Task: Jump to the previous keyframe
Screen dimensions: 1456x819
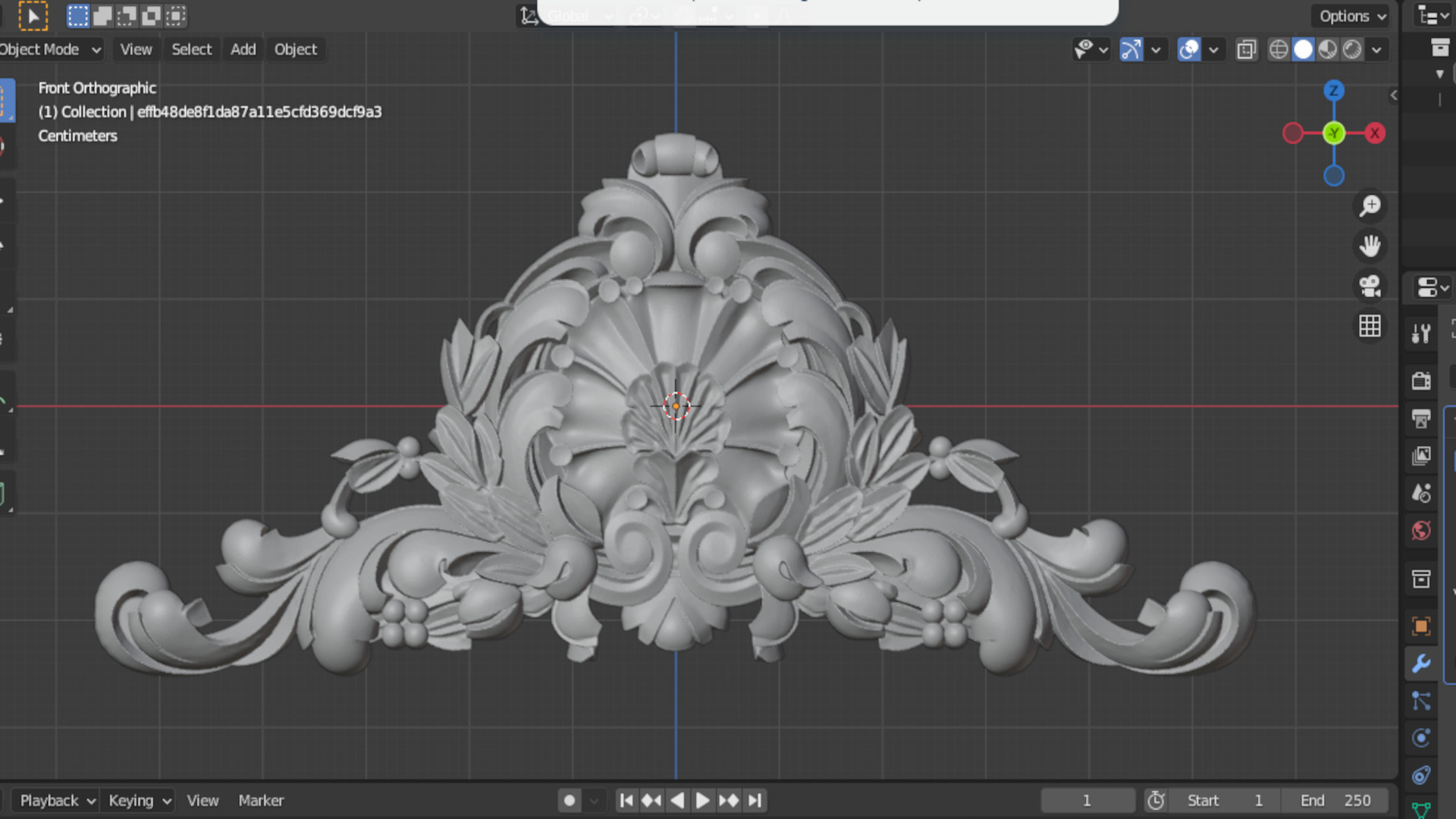Action: pyautogui.click(x=651, y=801)
